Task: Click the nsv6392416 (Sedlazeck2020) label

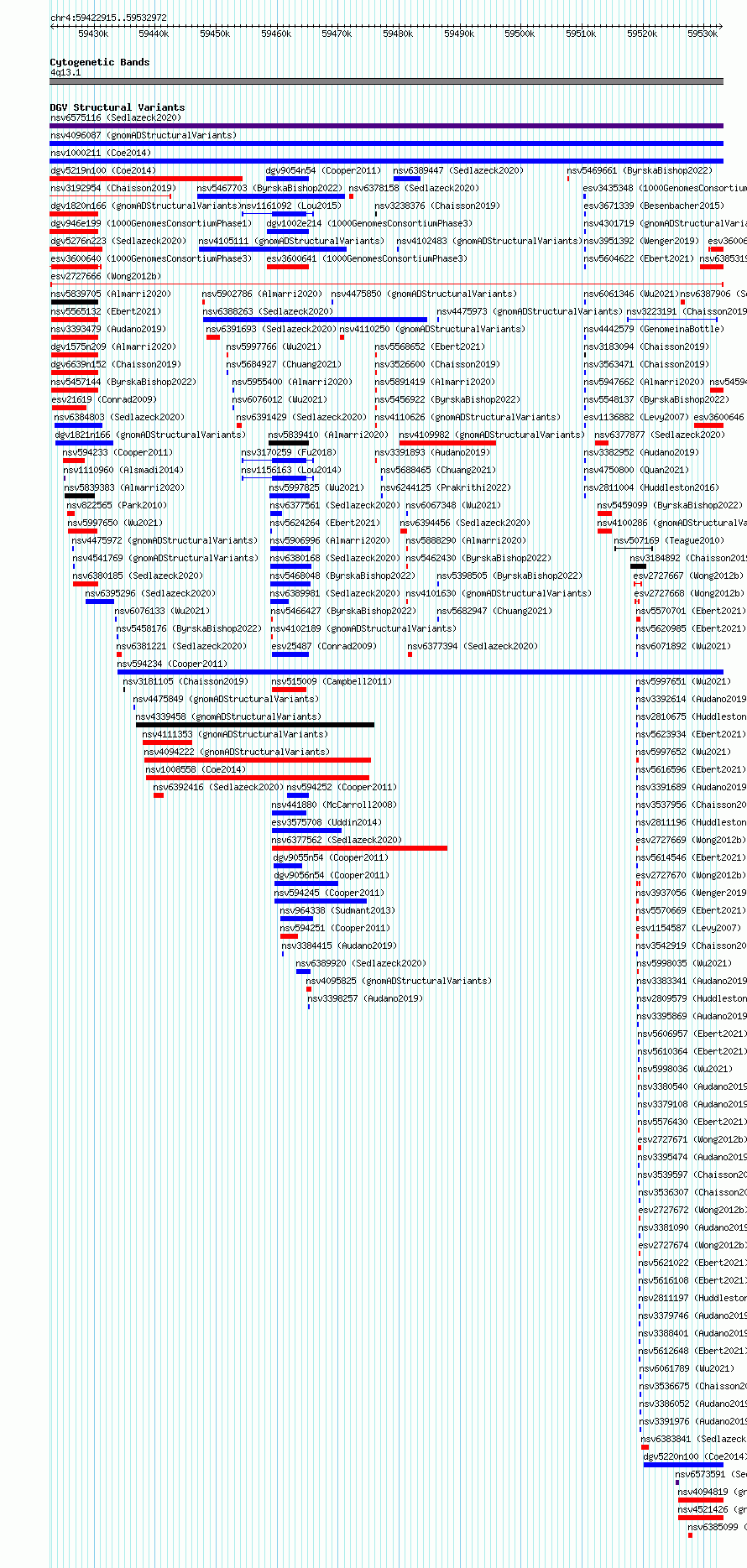Action: (218, 787)
